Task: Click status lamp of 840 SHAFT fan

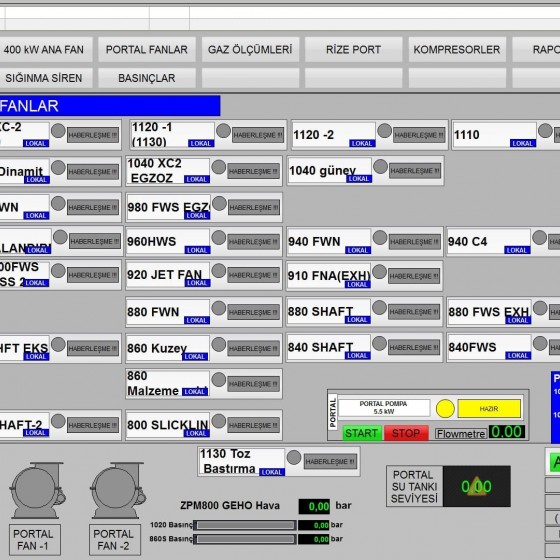Action: 379,344
